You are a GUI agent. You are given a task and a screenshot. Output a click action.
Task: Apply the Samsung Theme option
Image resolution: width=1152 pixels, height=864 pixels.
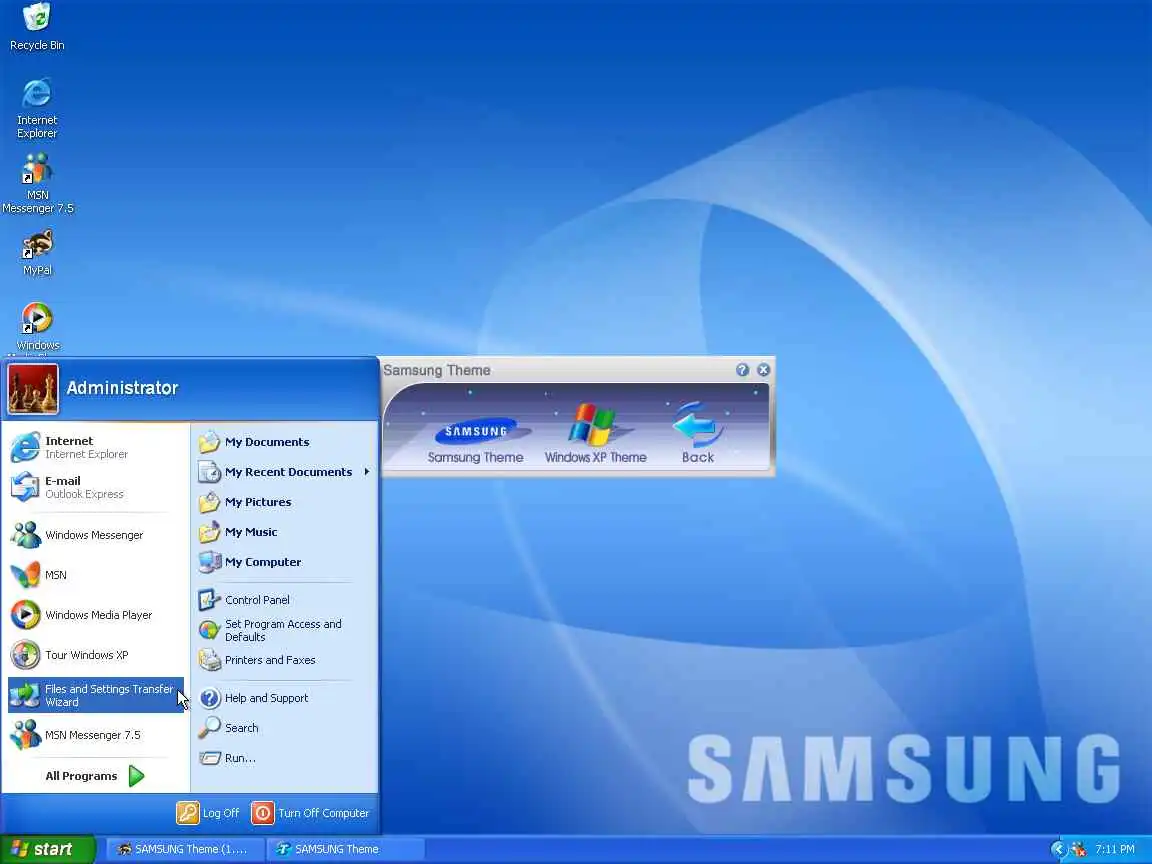475,439
